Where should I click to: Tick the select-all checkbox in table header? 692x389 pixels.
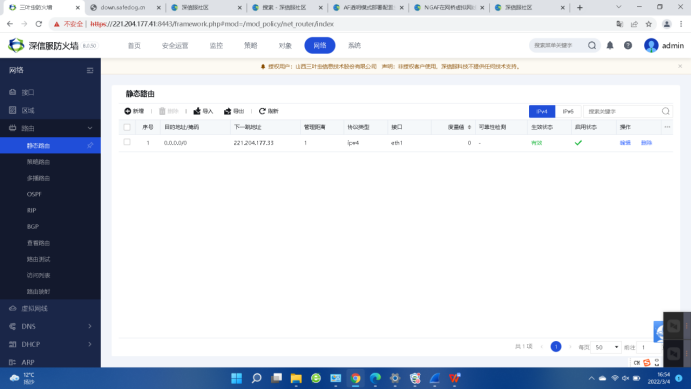[127, 127]
